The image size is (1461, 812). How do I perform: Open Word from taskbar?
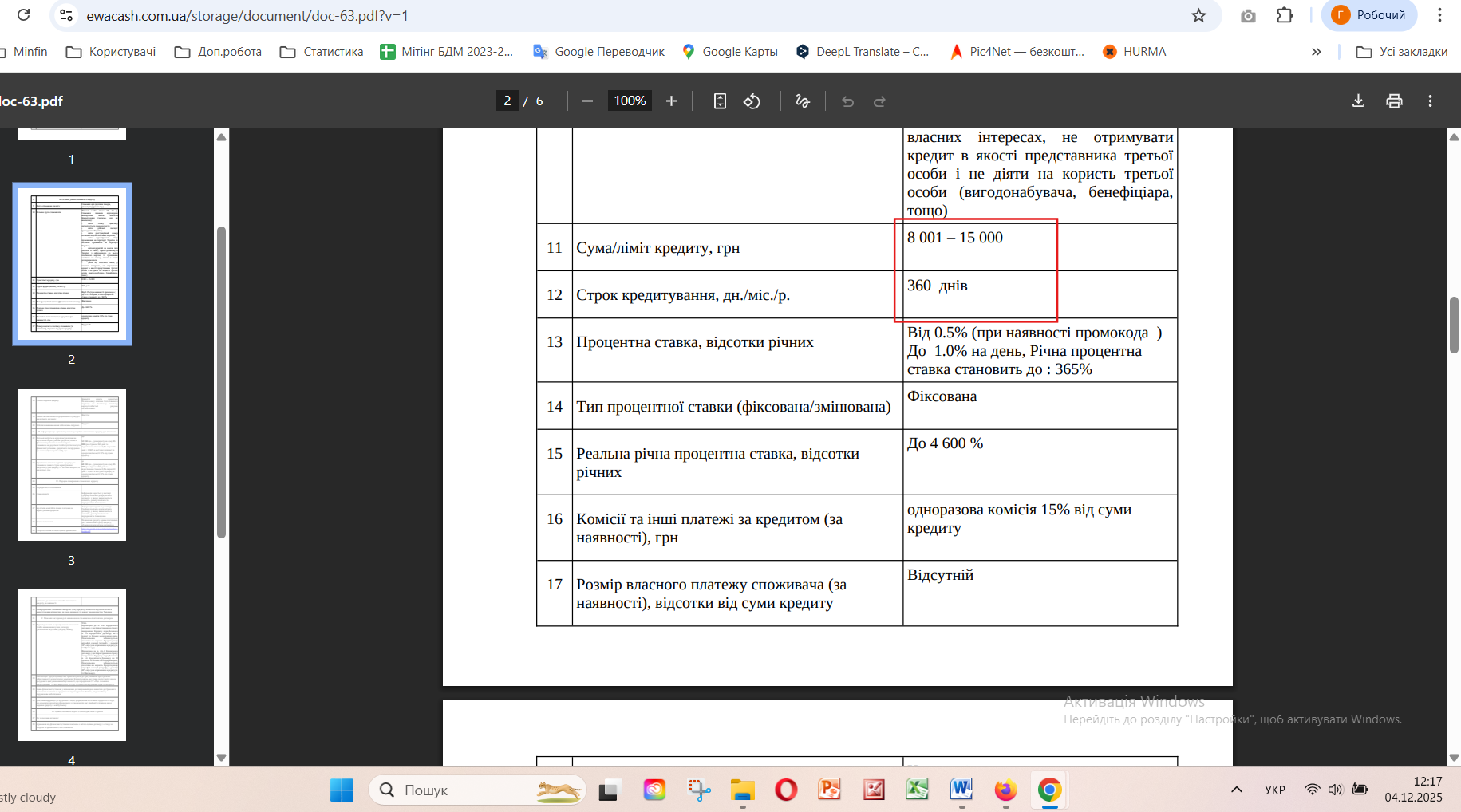click(x=961, y=790)
